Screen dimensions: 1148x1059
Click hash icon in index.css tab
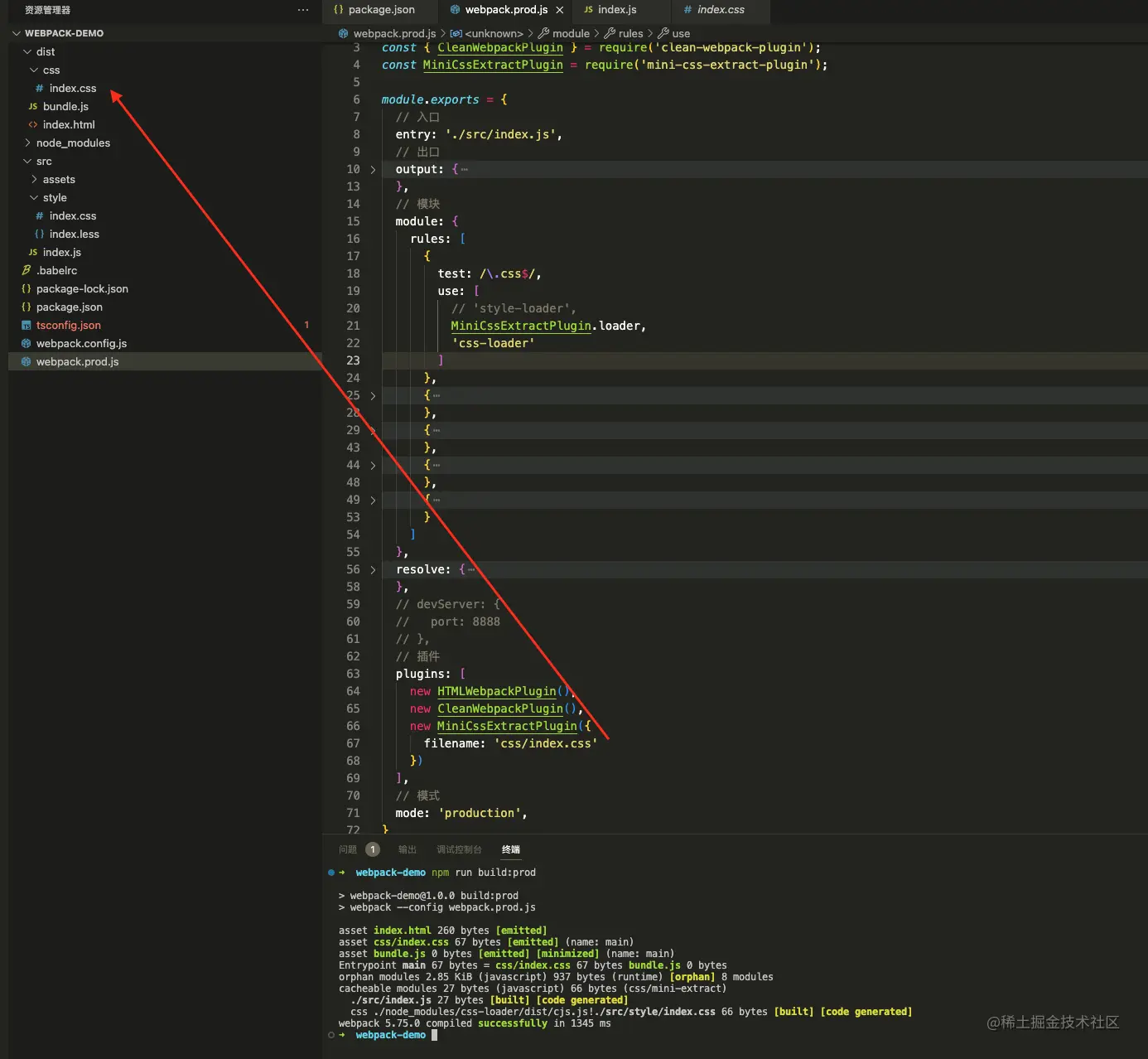[x=687, y=10]
